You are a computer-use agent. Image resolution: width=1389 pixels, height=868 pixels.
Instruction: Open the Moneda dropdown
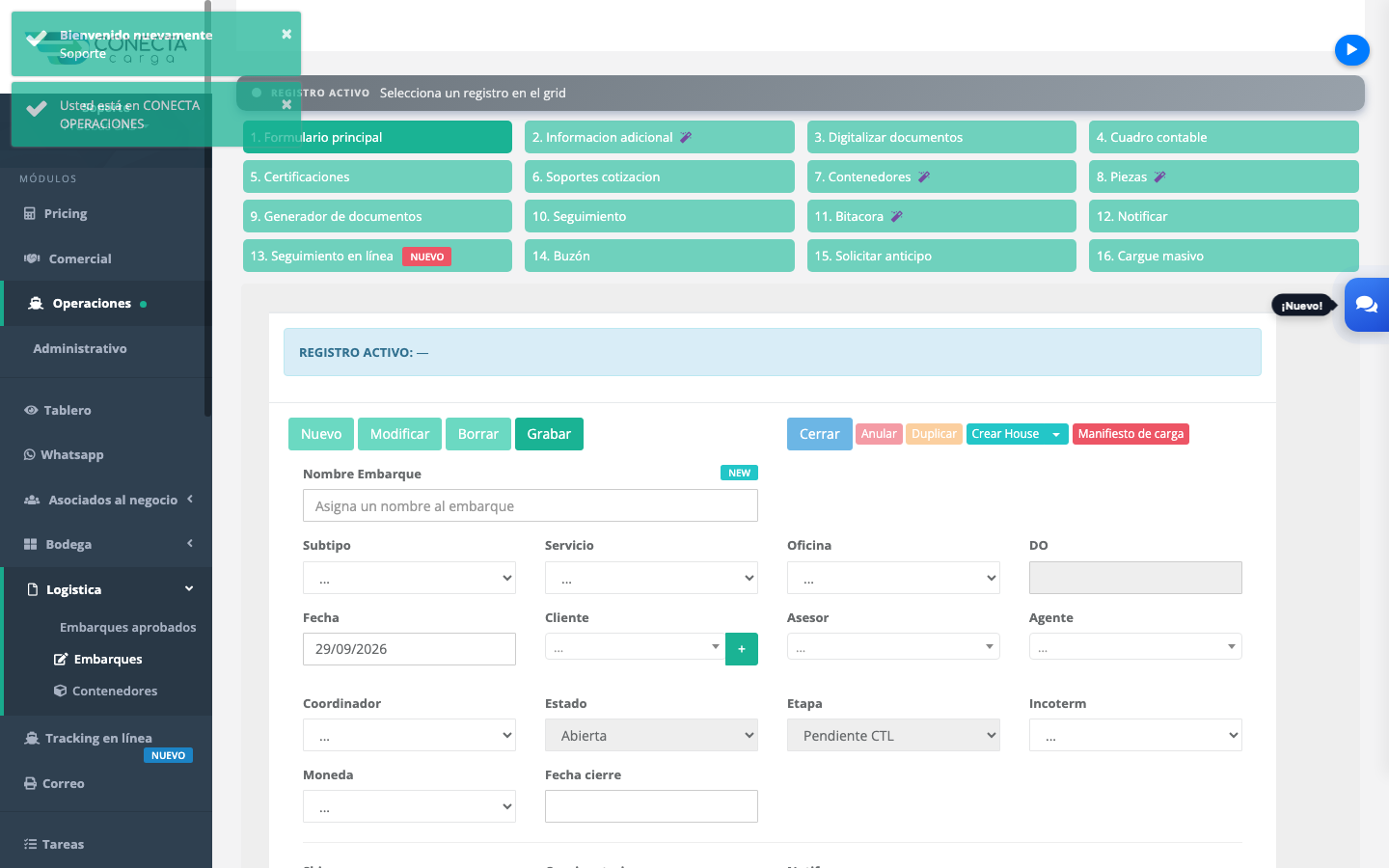409,806
